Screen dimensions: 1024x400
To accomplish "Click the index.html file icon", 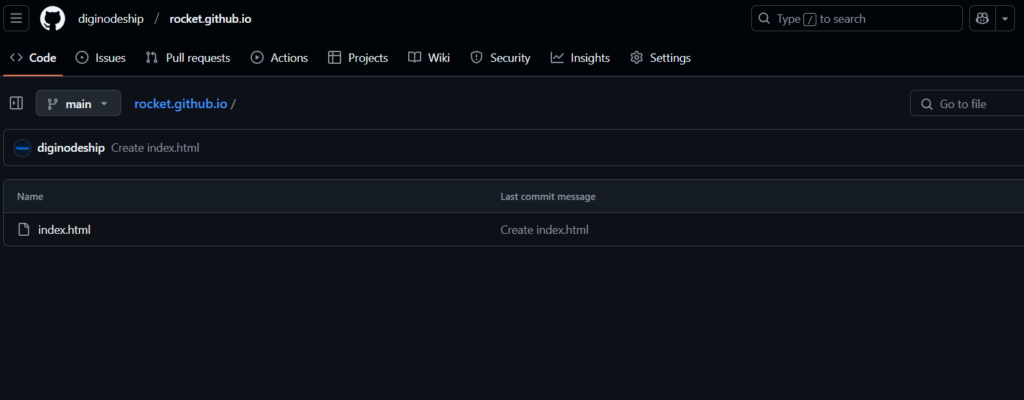I will coord(24,230).
